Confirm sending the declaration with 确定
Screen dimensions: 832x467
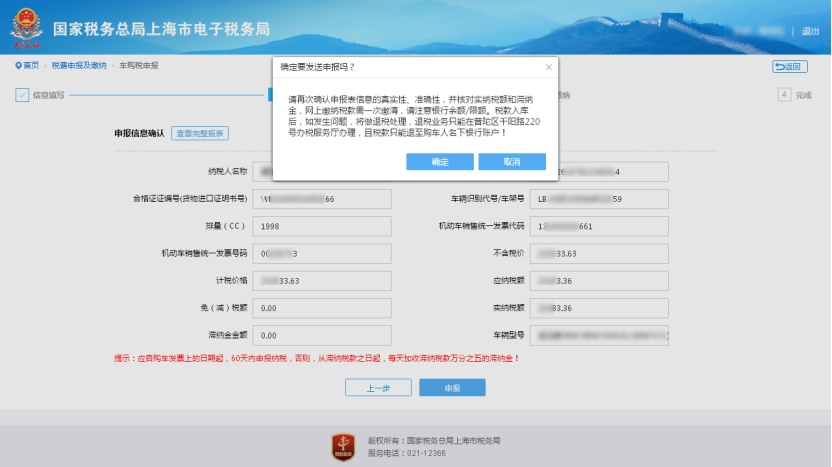439,162
